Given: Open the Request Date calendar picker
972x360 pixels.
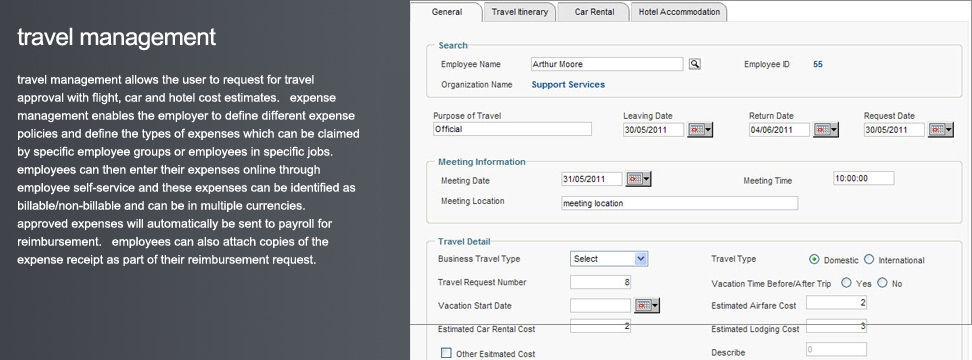Looking at the screenshot, I should coord(940,130).
